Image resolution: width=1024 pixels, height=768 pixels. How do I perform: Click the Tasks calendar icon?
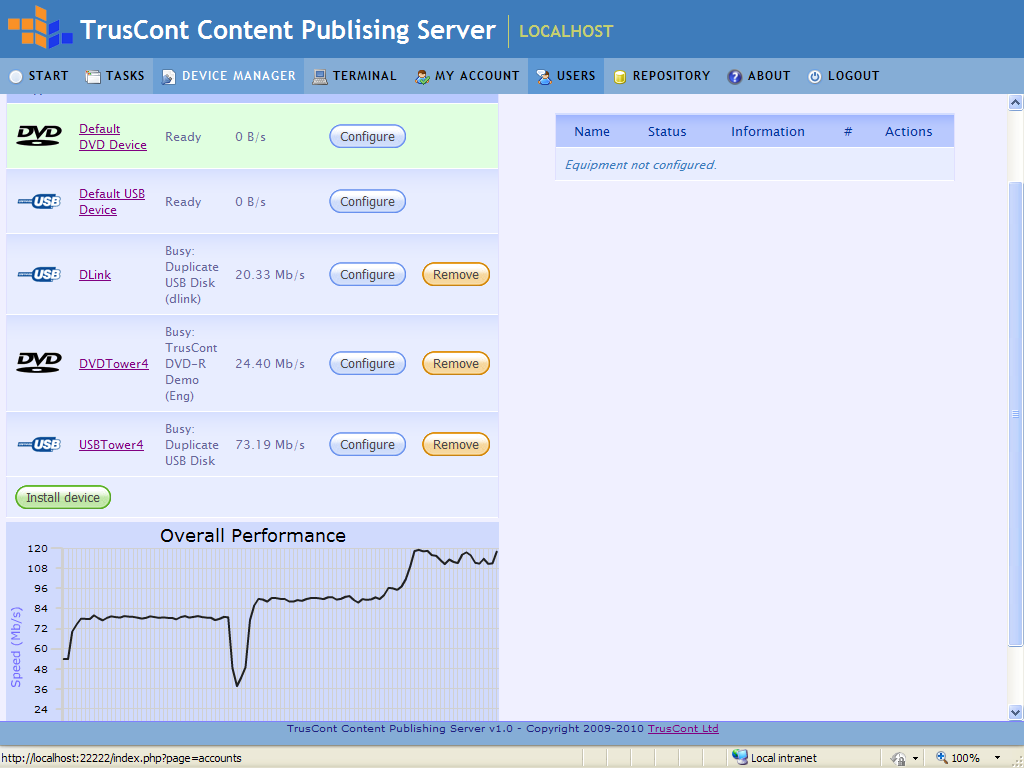point(93,76)
